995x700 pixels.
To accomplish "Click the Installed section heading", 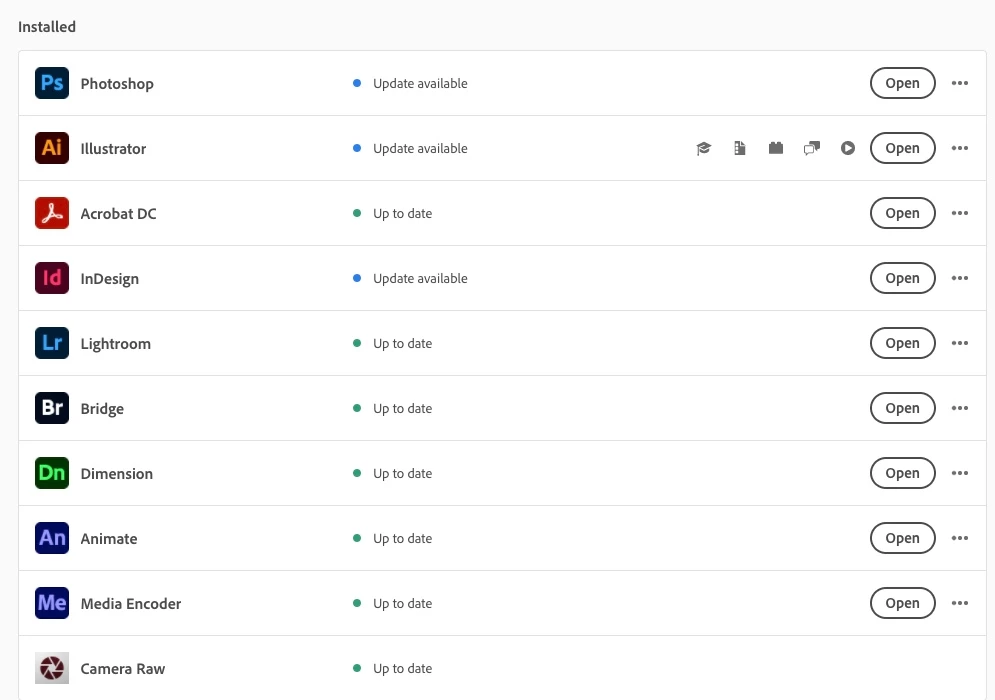I will [47, 27].
